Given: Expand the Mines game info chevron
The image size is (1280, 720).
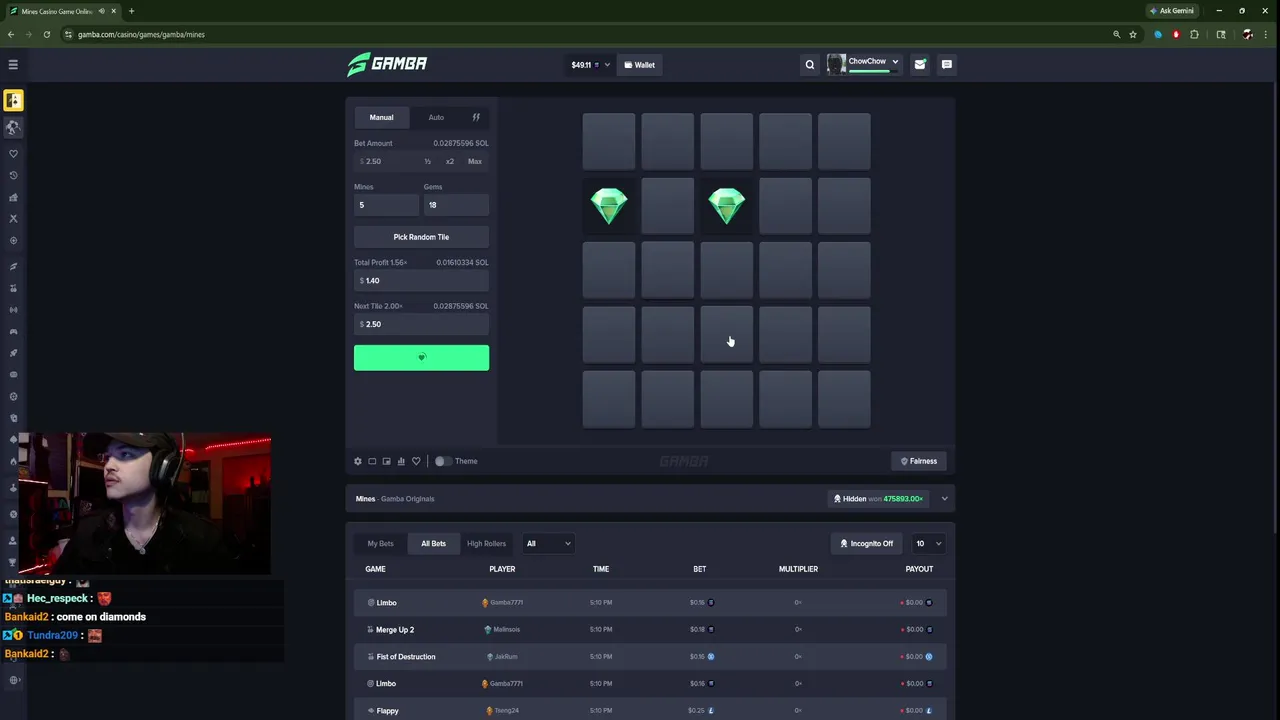Looking at the screenshot, I should [944, 498].
